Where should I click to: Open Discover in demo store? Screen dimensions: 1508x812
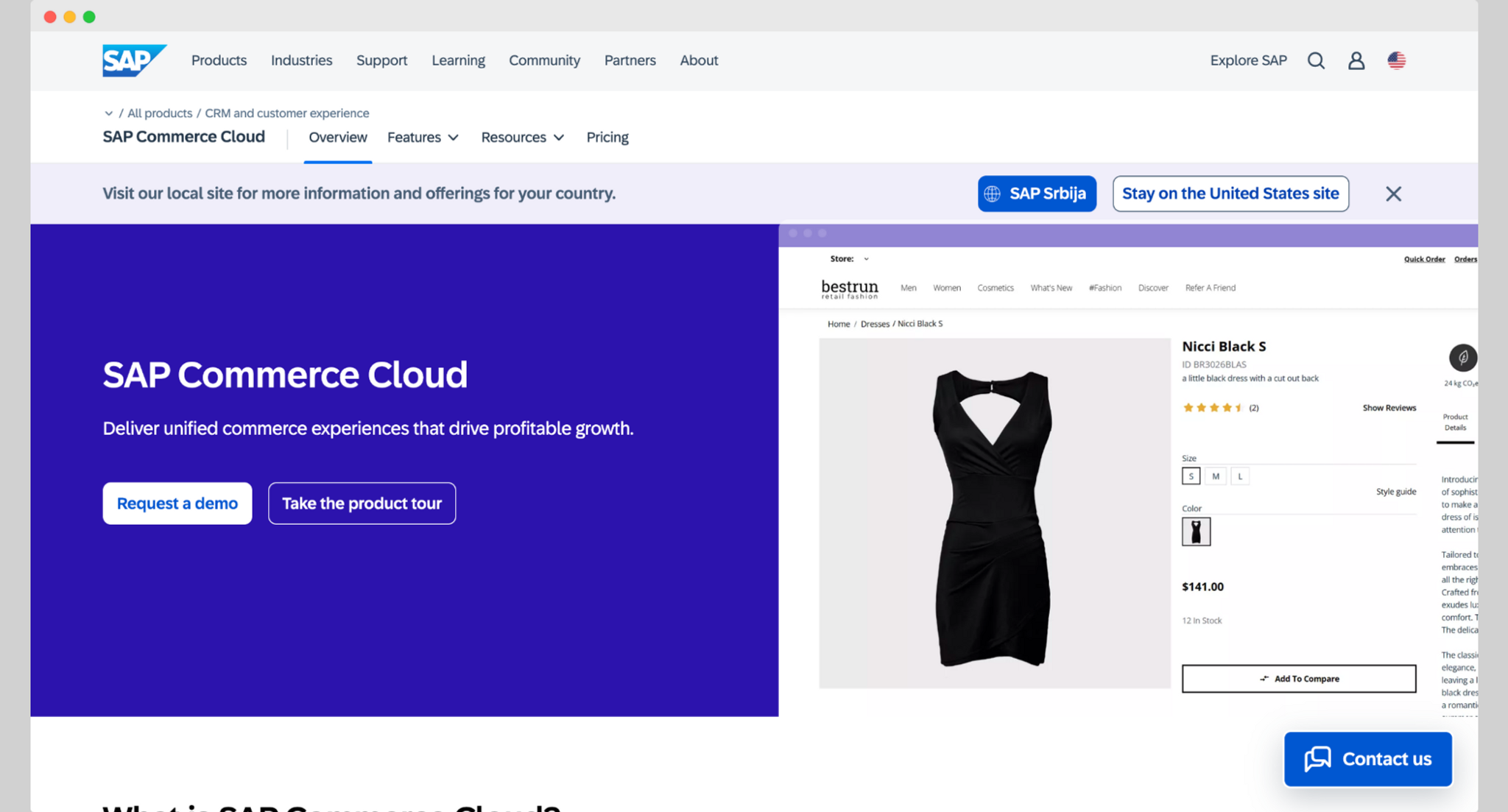coord(1153,288)
